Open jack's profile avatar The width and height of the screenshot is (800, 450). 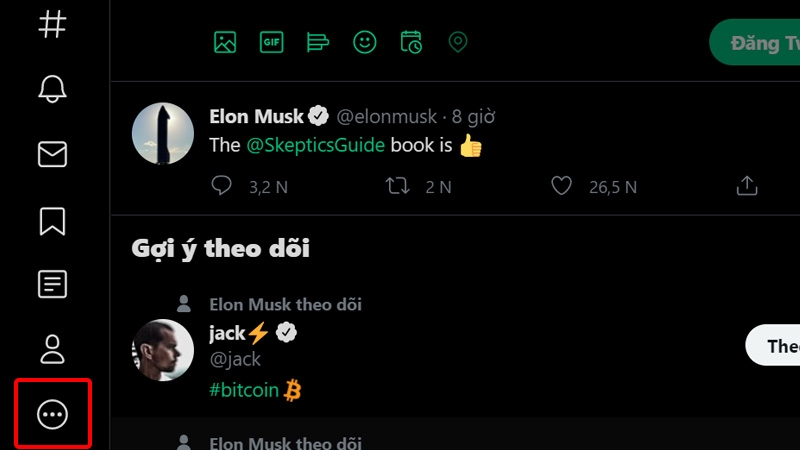coord(163,350)
